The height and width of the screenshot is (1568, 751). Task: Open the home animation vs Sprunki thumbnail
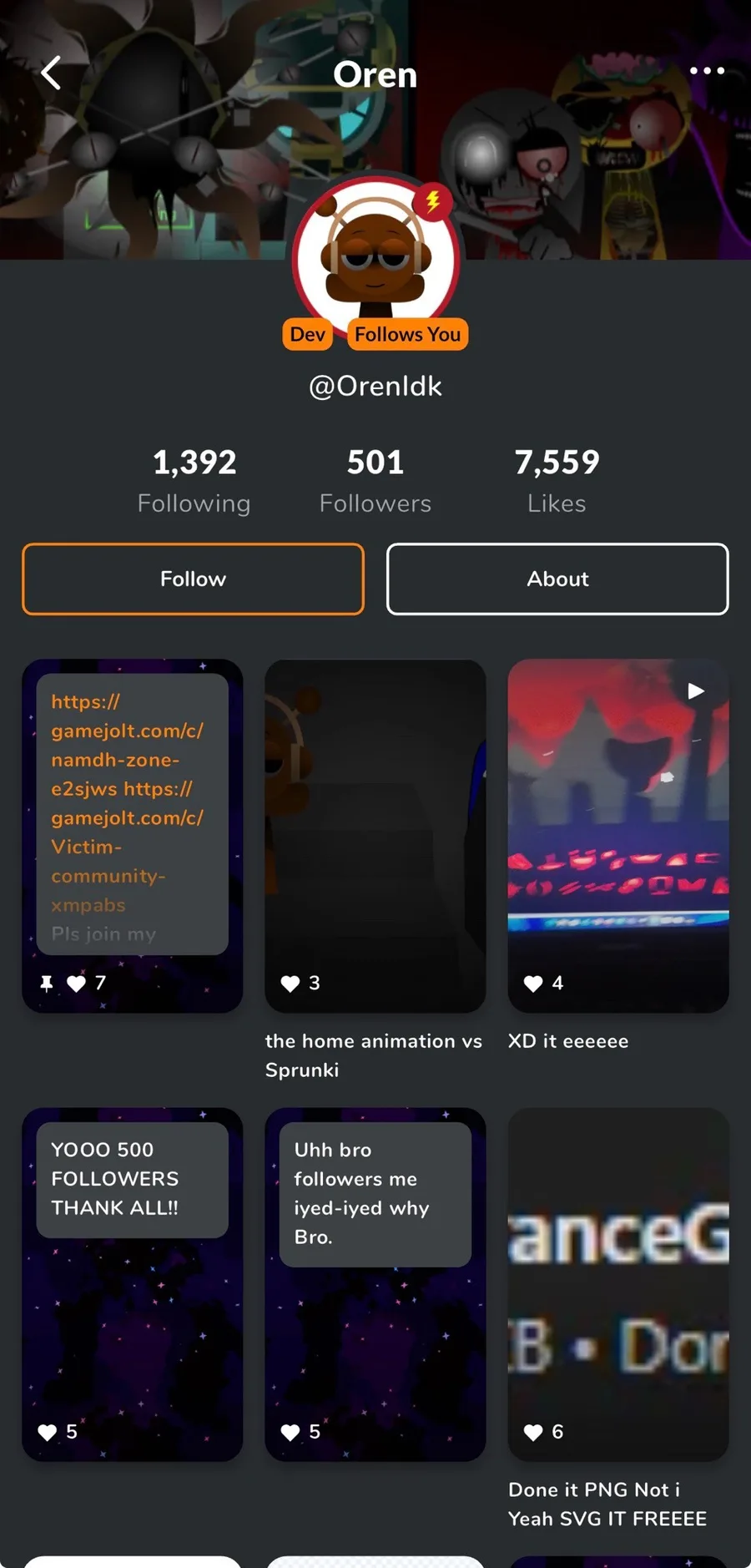click(375, 836)
